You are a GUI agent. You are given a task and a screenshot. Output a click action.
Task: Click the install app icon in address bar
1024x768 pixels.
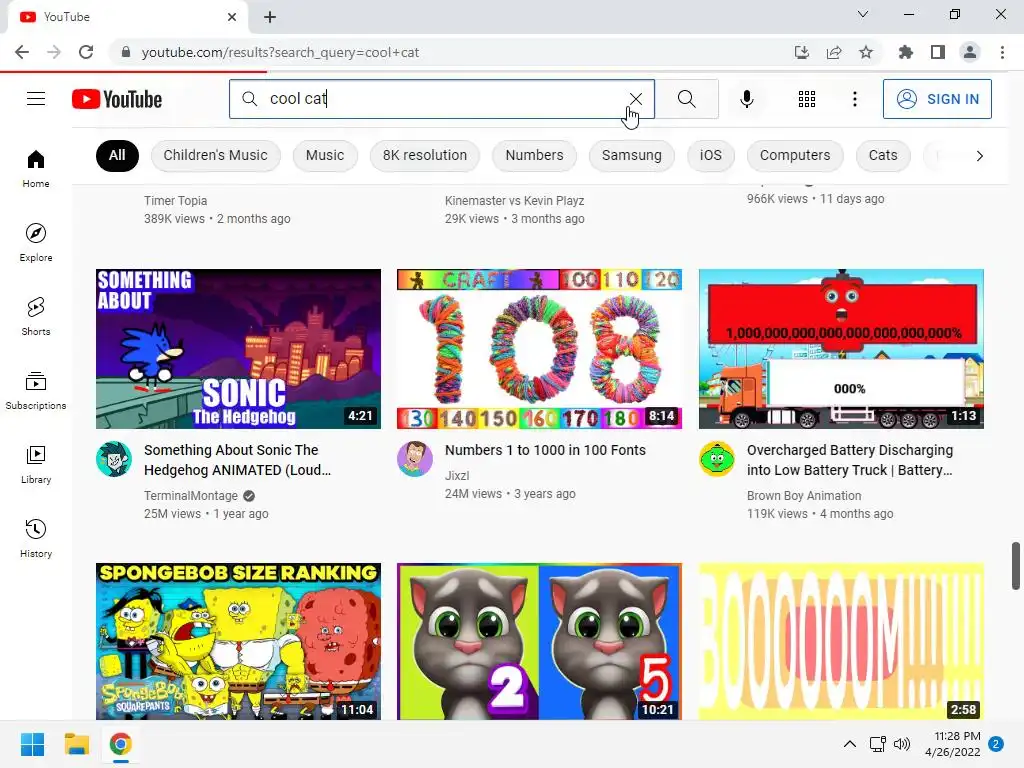[801, 52]
